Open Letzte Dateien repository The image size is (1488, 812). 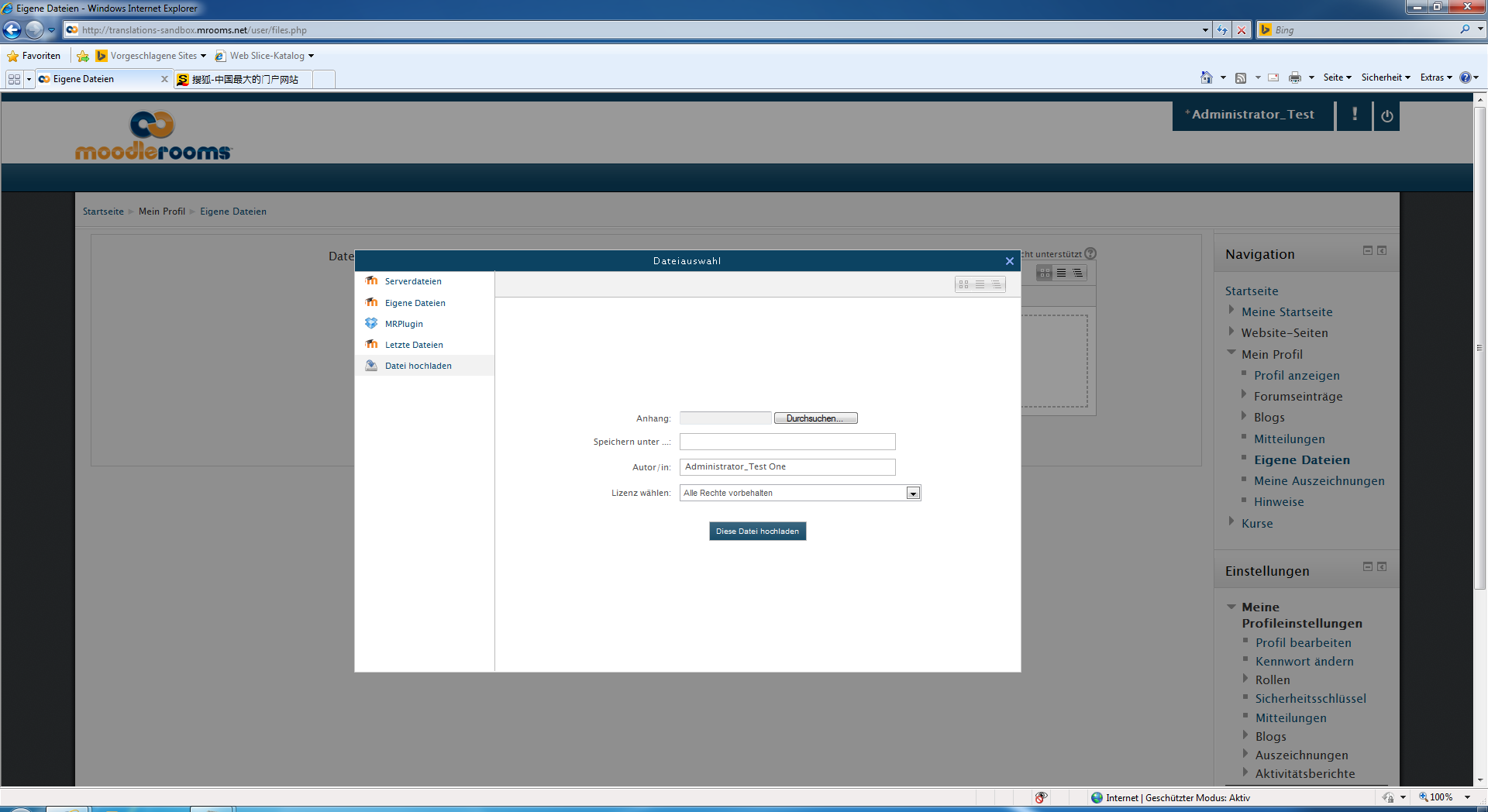[x=413, y=345]
